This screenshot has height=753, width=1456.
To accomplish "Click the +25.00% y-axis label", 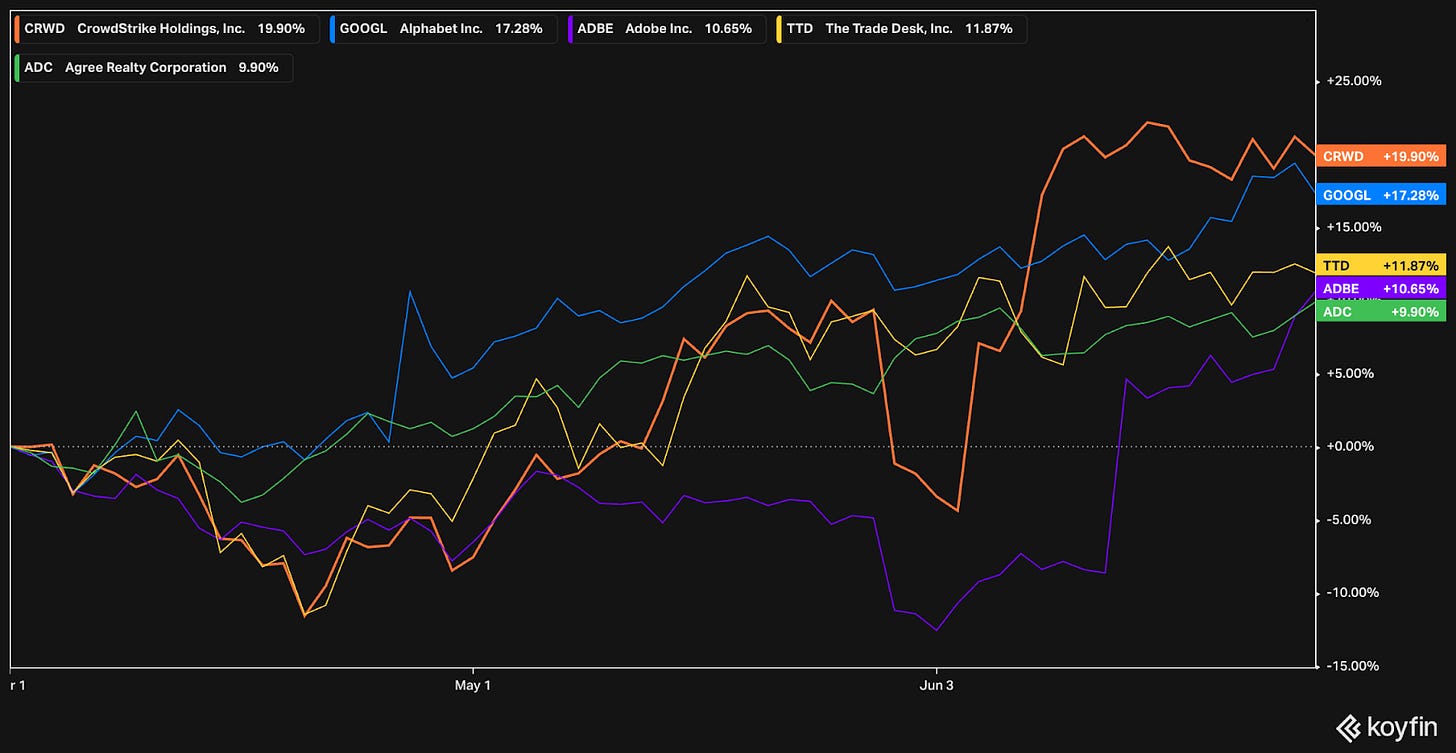I will (1354, 81).
